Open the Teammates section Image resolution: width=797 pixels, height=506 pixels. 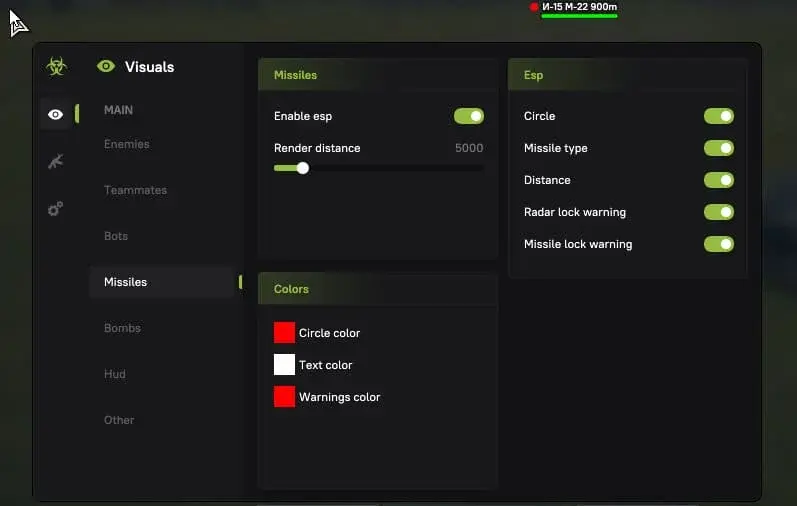pos(135,190)
